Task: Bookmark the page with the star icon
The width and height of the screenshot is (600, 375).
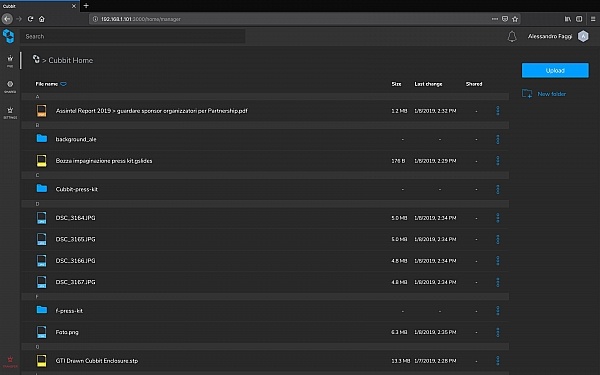Action: coord(515,19)
